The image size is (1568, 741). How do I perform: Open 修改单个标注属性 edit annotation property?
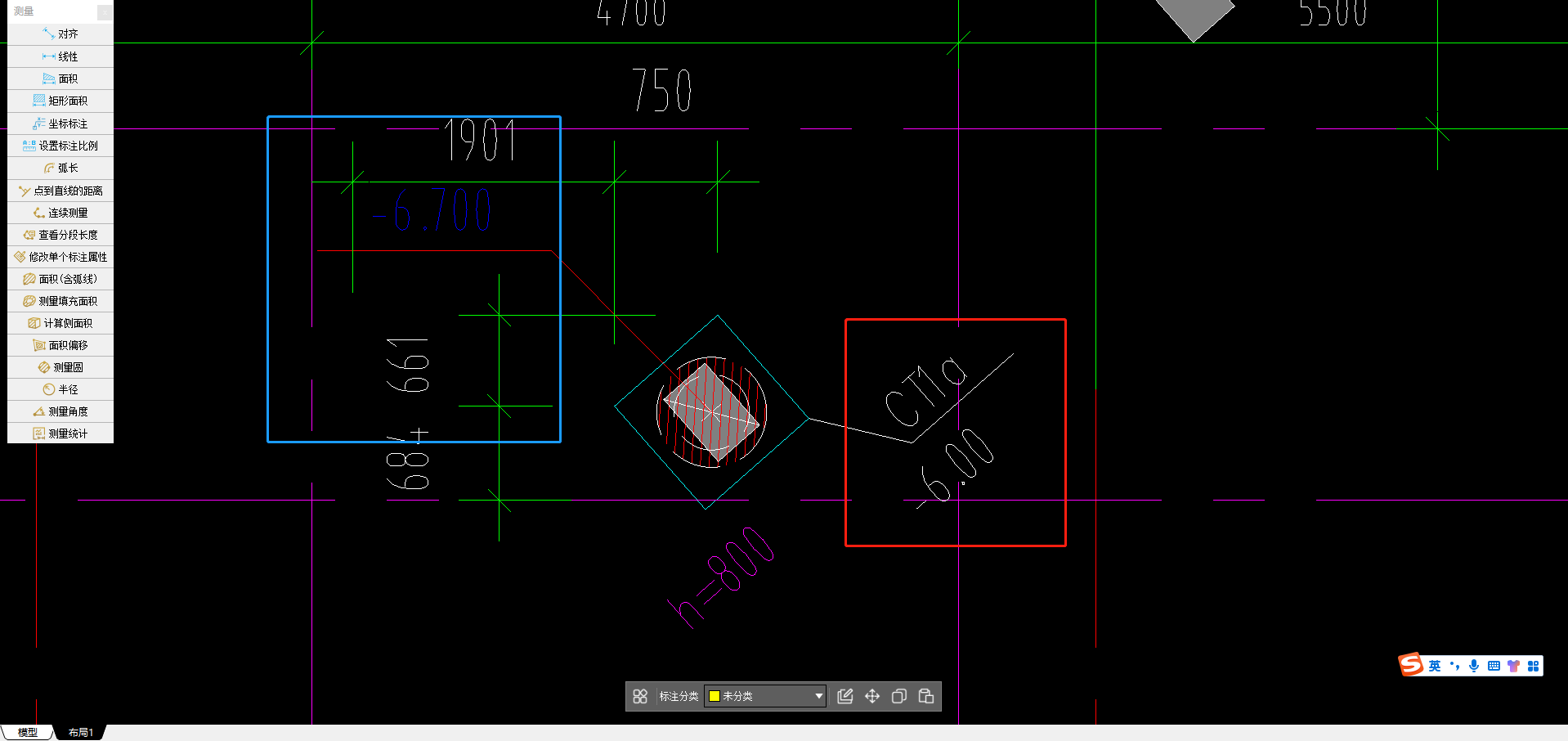pos(60,257)
